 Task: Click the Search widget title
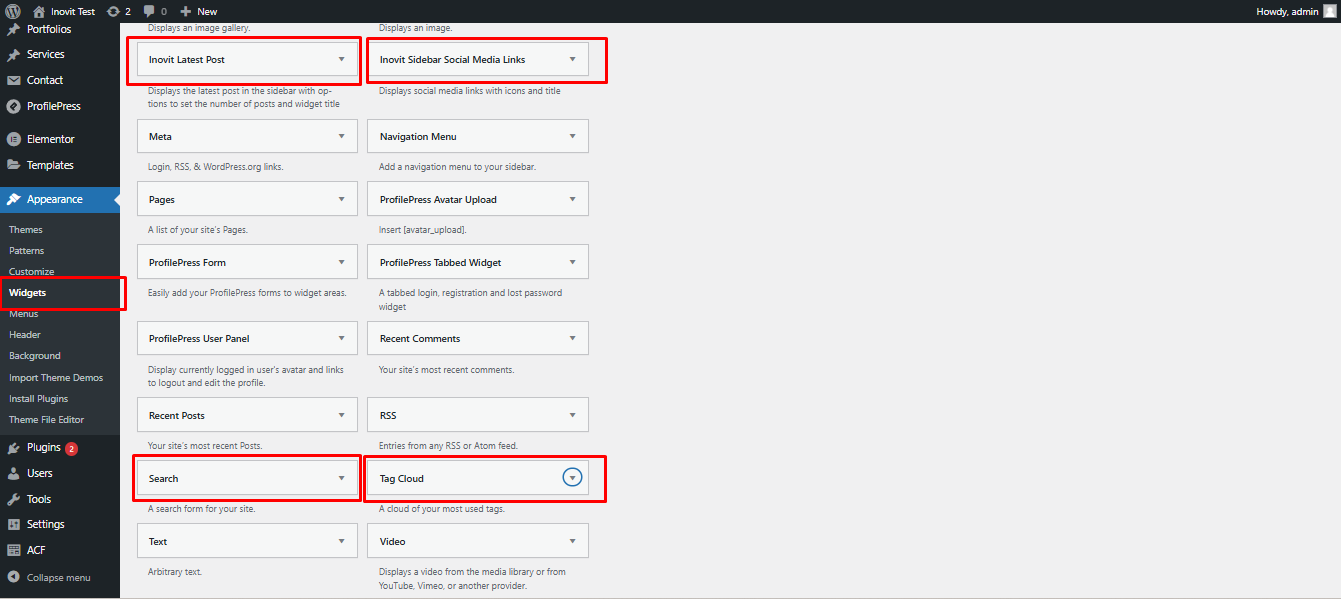[164, 479]
